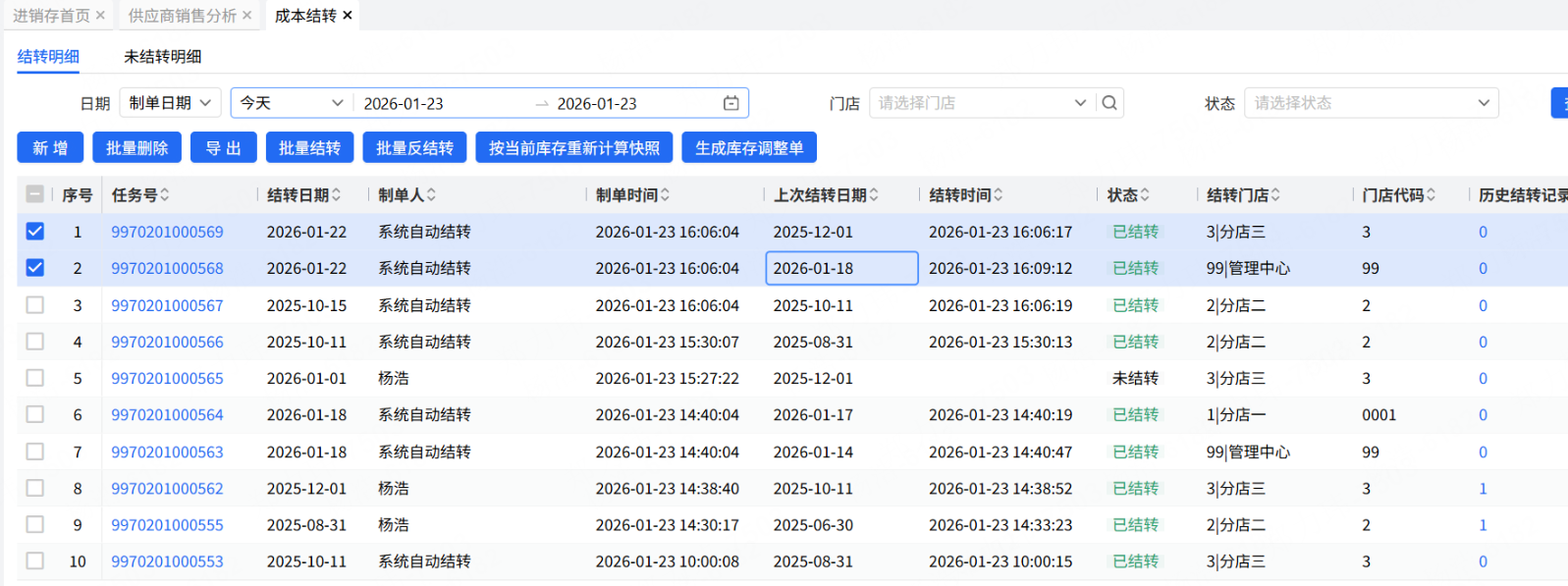Sort by 门店代码 column arrows
Viewport: 1568px width, 586px height.
[x=1431, y=195]
